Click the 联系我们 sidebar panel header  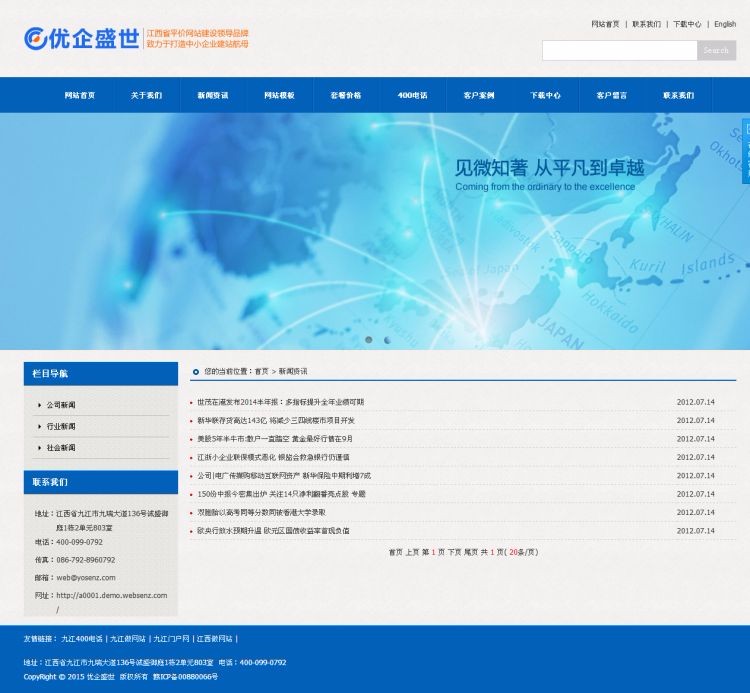[101, 482]
